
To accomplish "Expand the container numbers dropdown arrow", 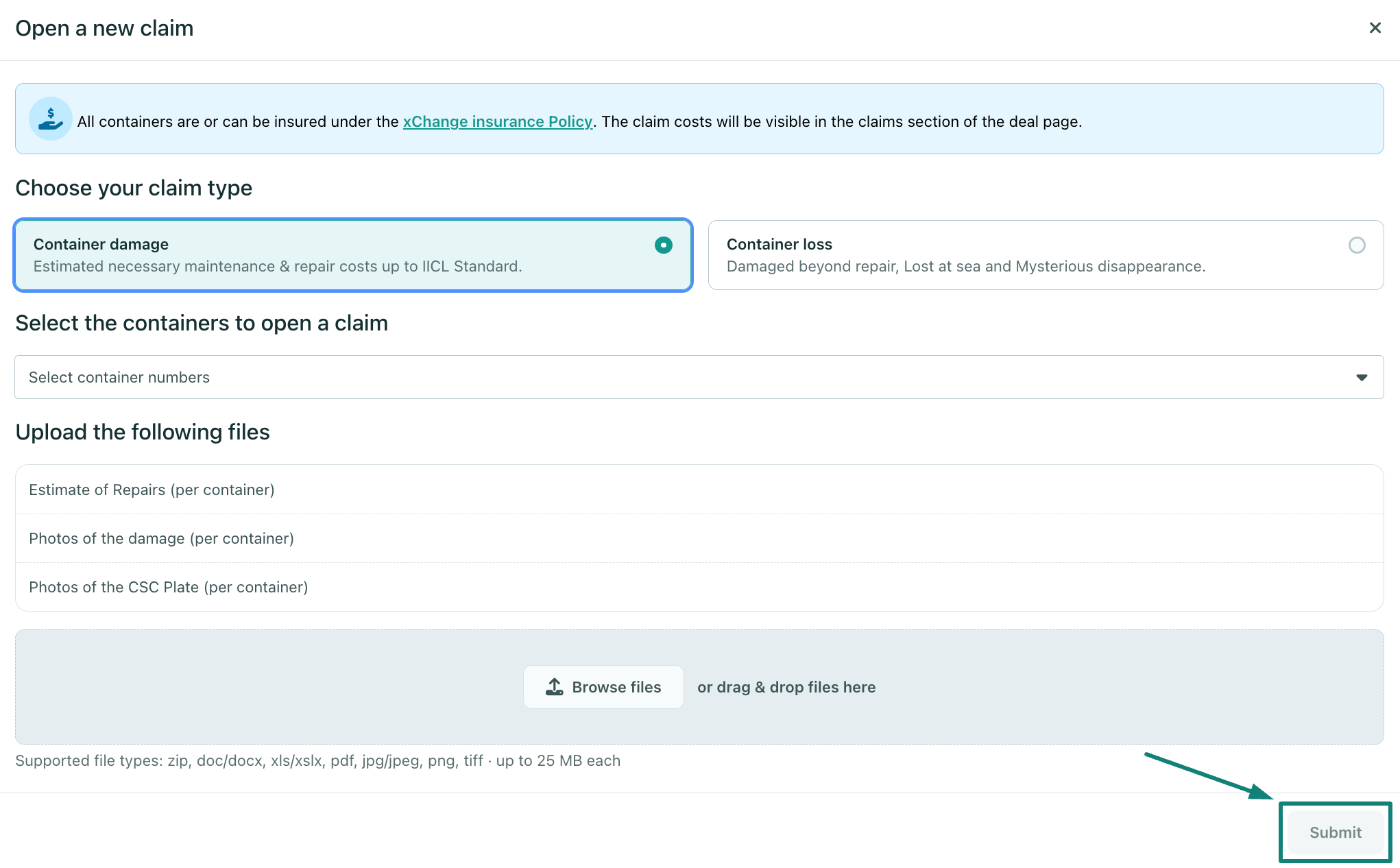I will [x=1361, y=377].
